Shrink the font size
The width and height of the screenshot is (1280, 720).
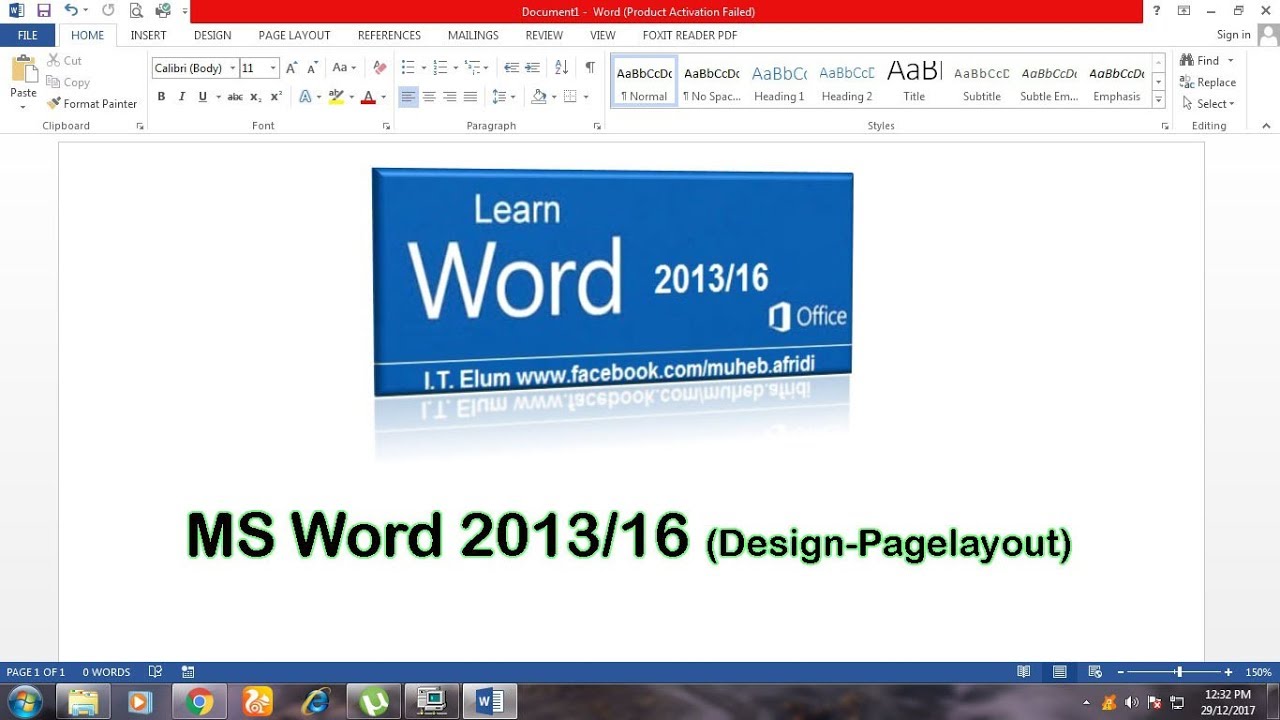point(312,68)
